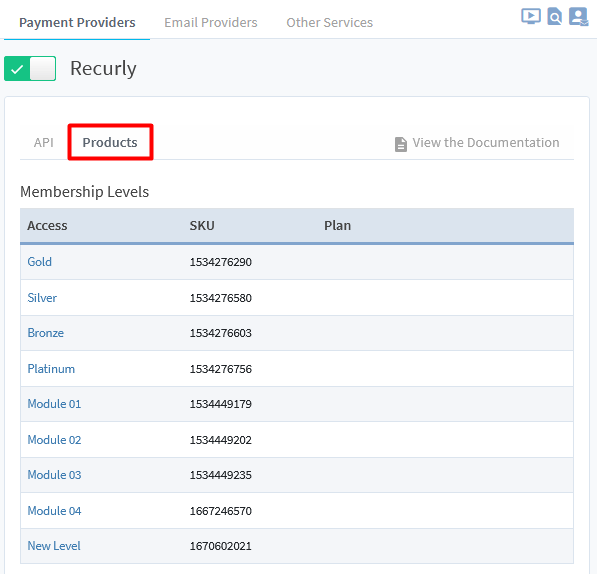Open the Module 04 level
This screenshot has height=574, width=597.
(54, 511)
